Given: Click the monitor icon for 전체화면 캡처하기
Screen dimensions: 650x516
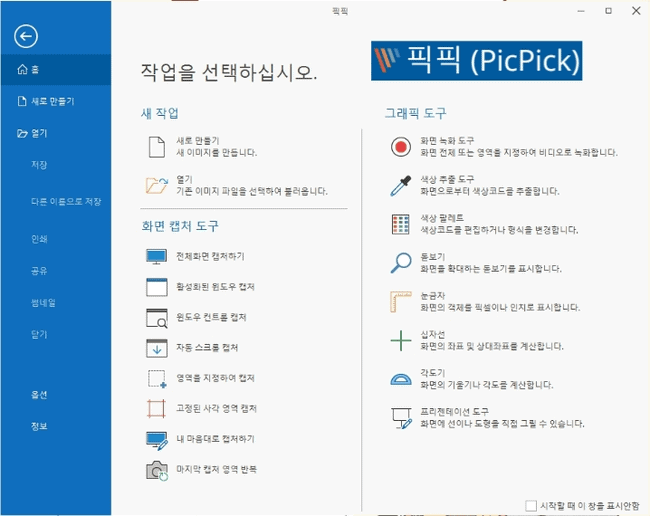Looking at the screenshot, I should [157, 257].
